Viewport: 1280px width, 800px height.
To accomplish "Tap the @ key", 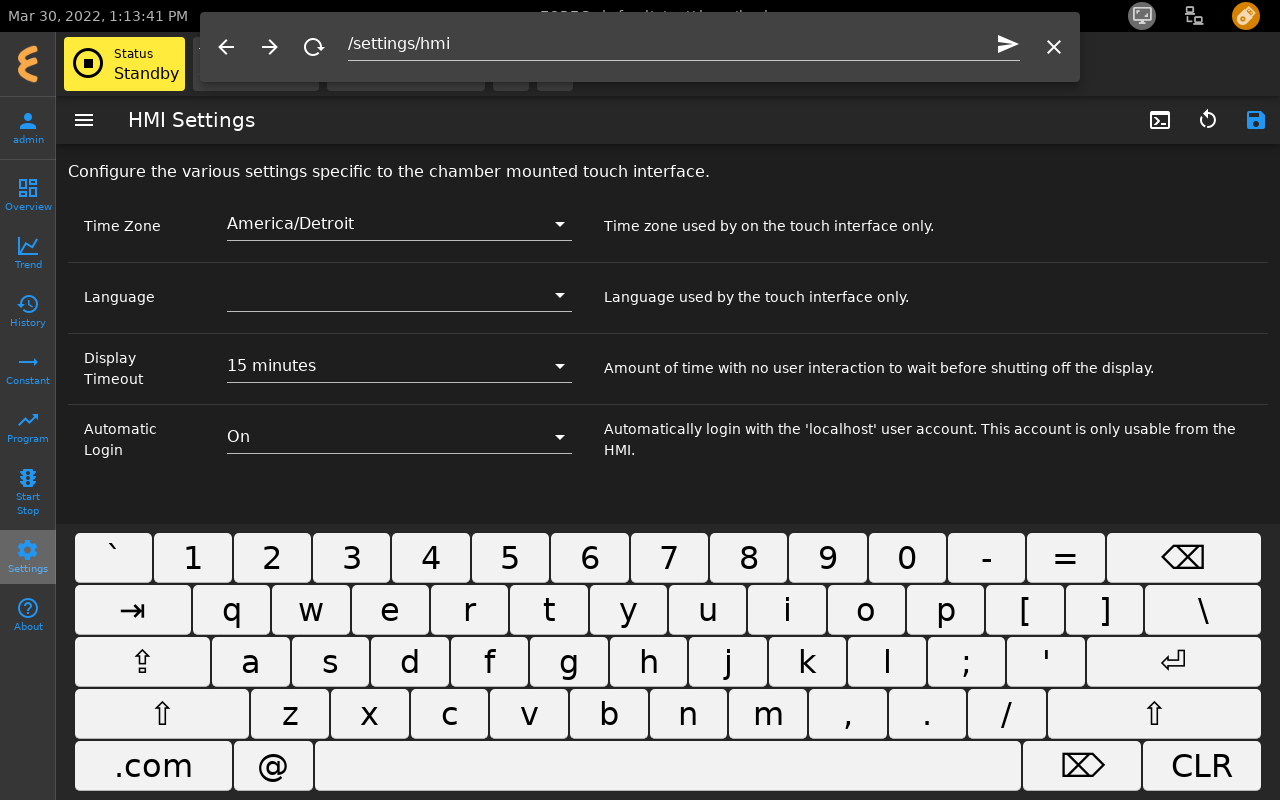I will (x=273, y=766).
